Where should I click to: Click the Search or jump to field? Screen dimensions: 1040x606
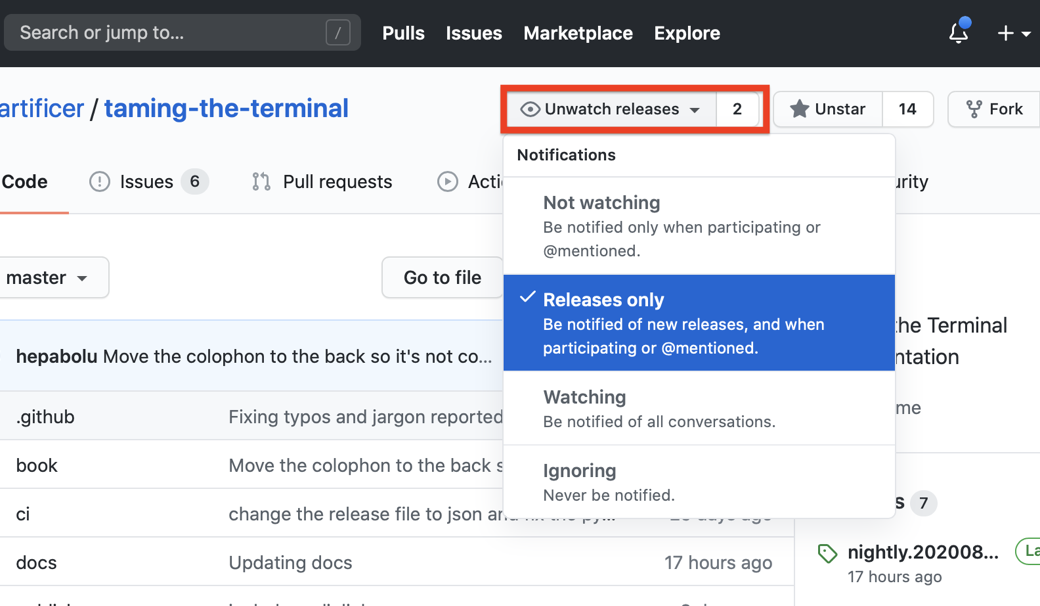click(x=170, y=33)
